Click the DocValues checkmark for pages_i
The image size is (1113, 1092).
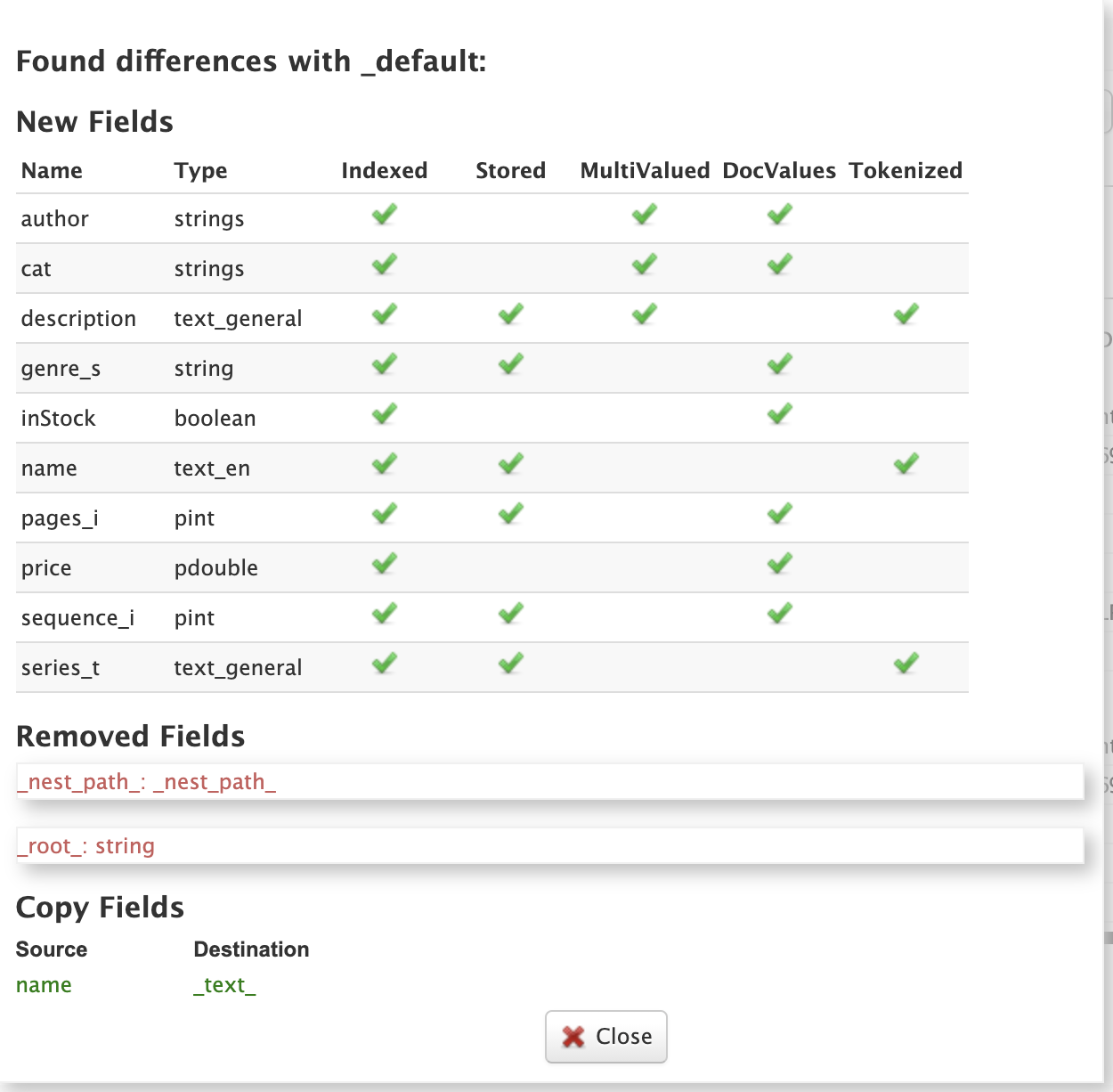click(x=780, y=514)
